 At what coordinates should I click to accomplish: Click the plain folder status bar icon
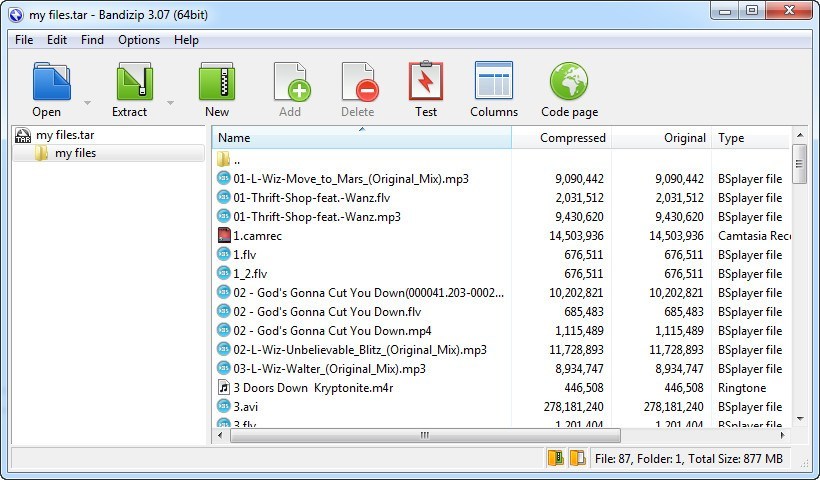(x=577, y=458)
